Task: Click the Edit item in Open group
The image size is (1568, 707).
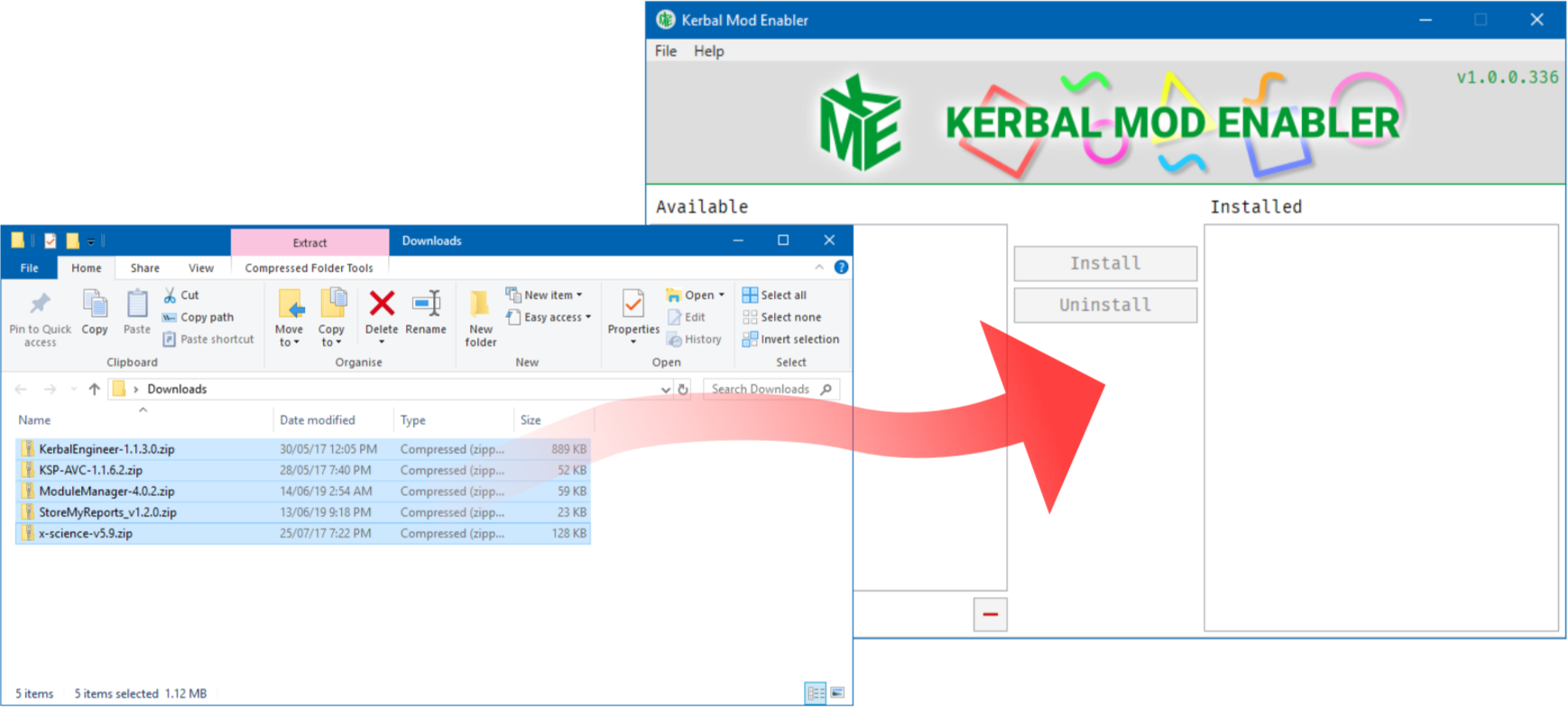Action: point(687,317)
